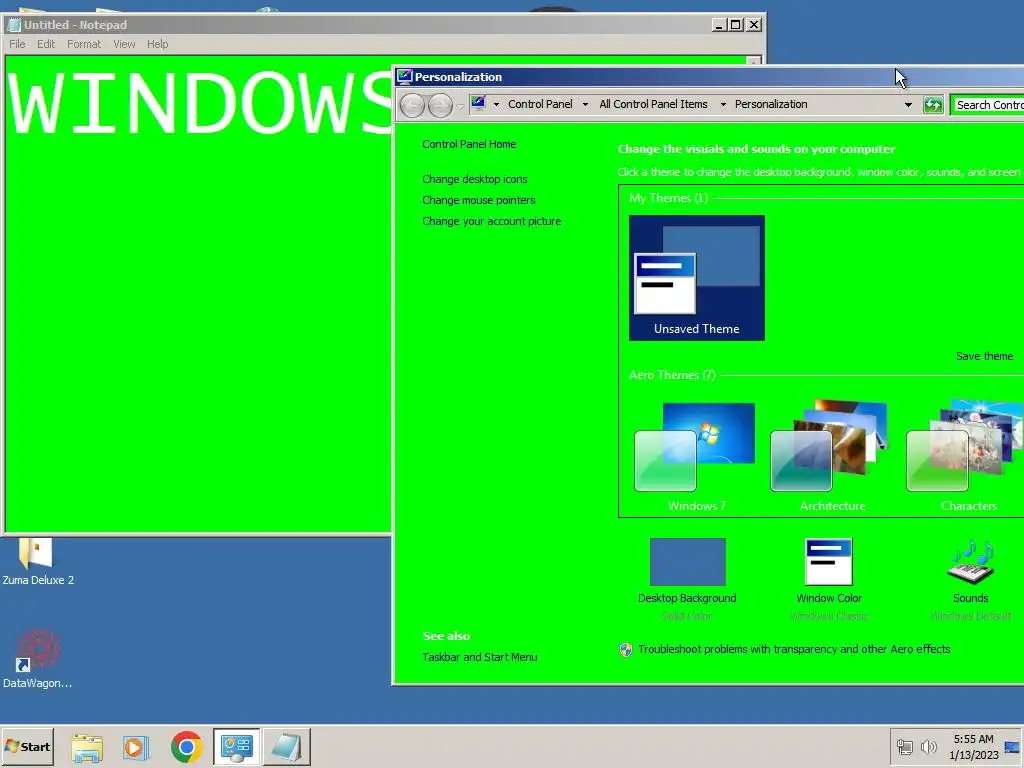The height and width of the screenshot is (768, 1024).
Task: Open Control Panel Home link
Action: pos(469,144)
